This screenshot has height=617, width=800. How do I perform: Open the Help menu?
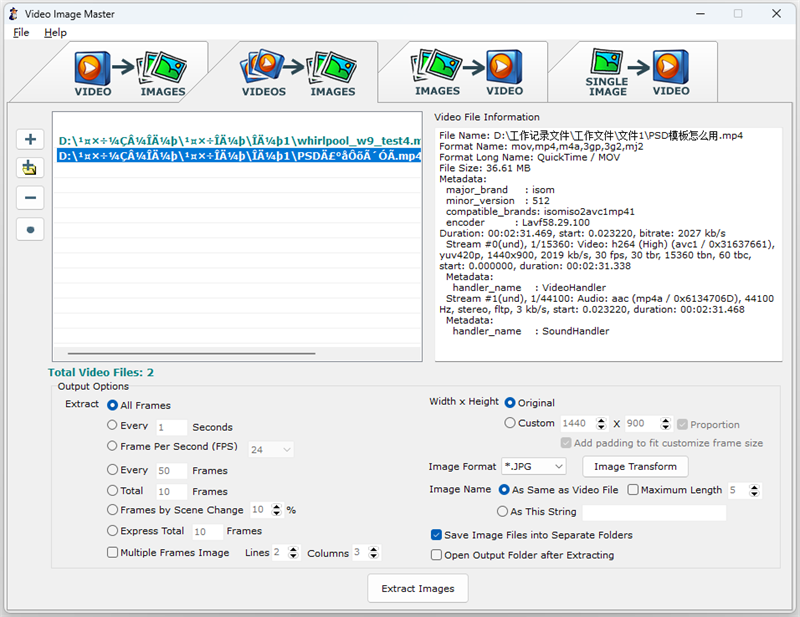(x=55, y=32)
